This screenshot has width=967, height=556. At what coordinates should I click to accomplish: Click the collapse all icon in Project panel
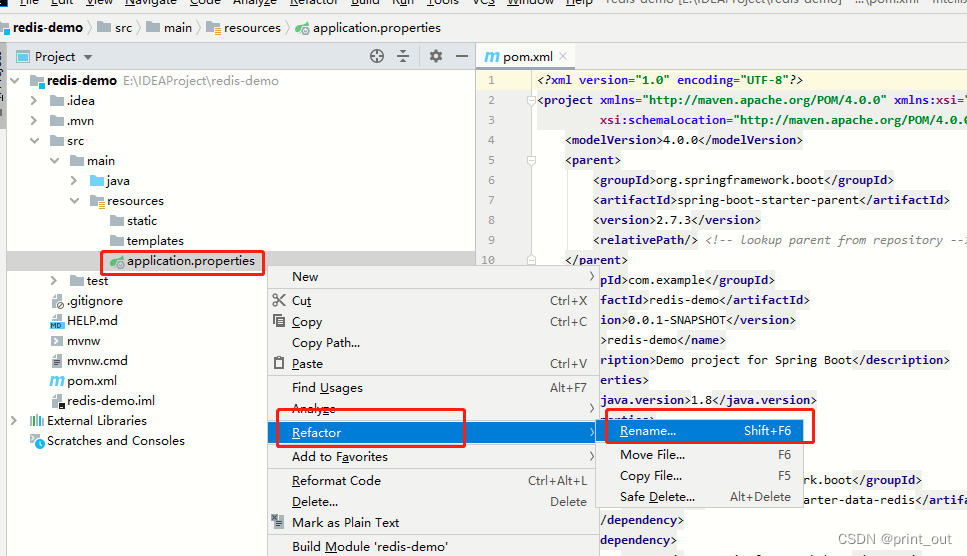point(403,57)
